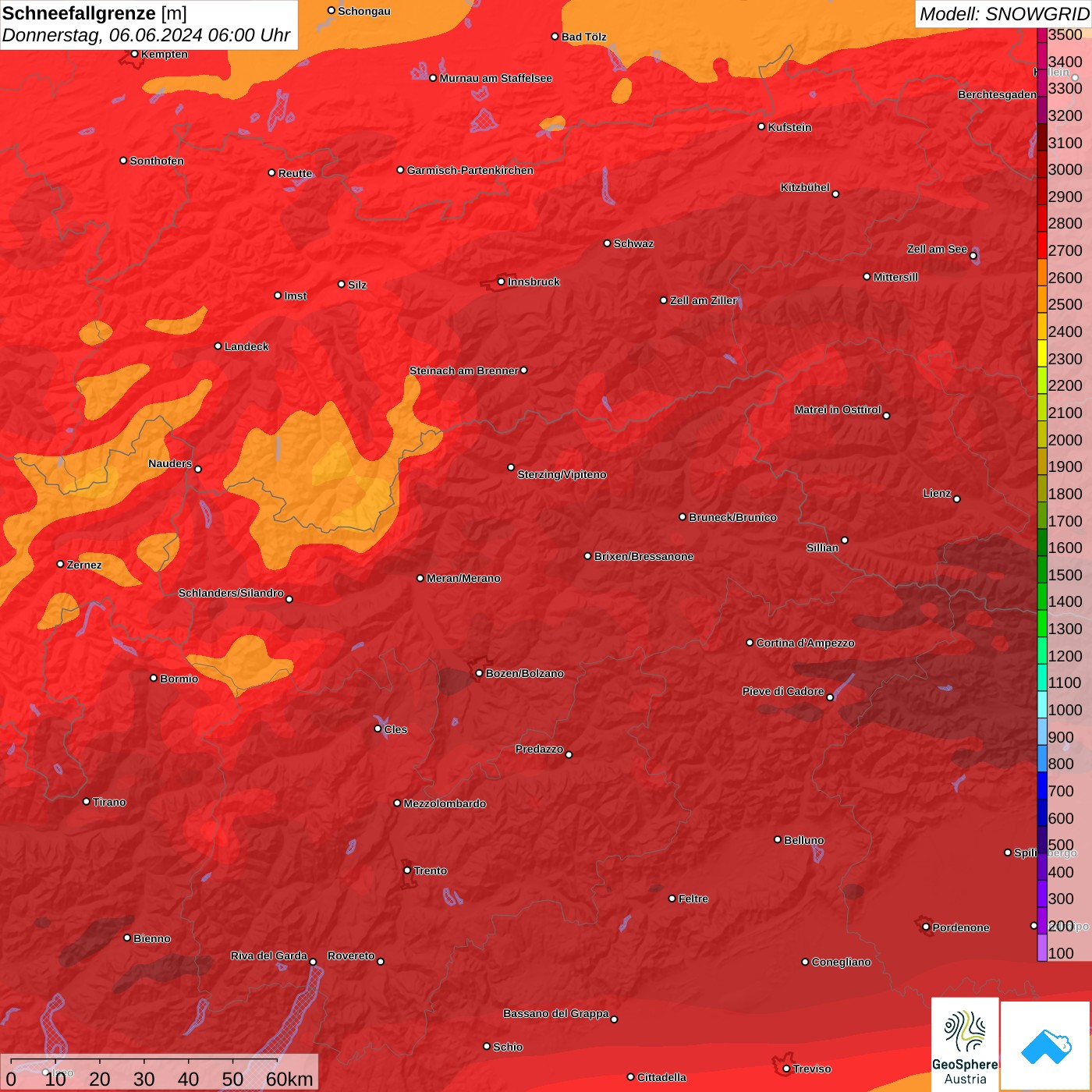The width and height of the screenshot is (1092, 1092).
Task: Click the Innsbruck city marker
Action: tap(501, 282)
